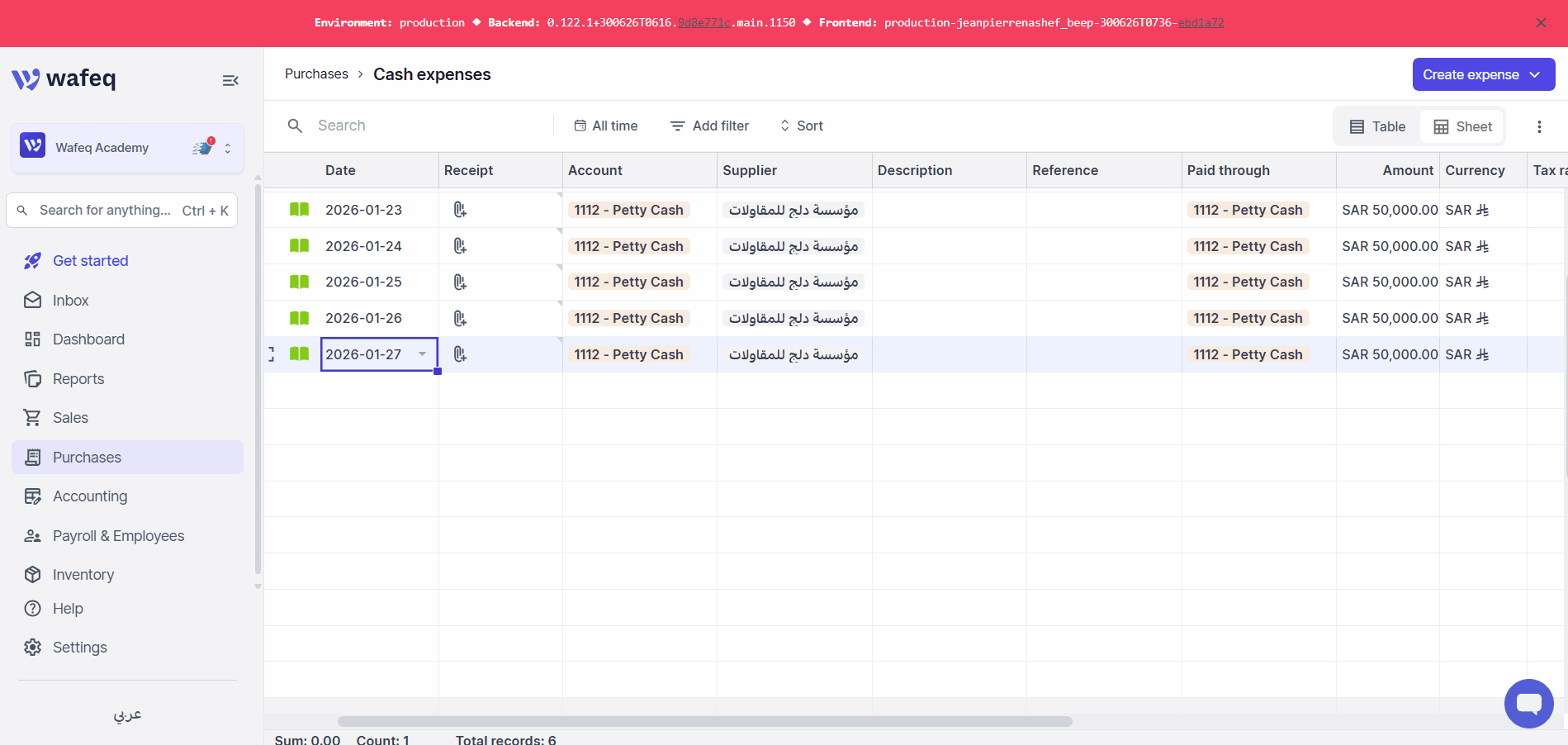This screenshot has width=1568, height=745.
Task: Click Description column header
Action: (x=949, y=170)
